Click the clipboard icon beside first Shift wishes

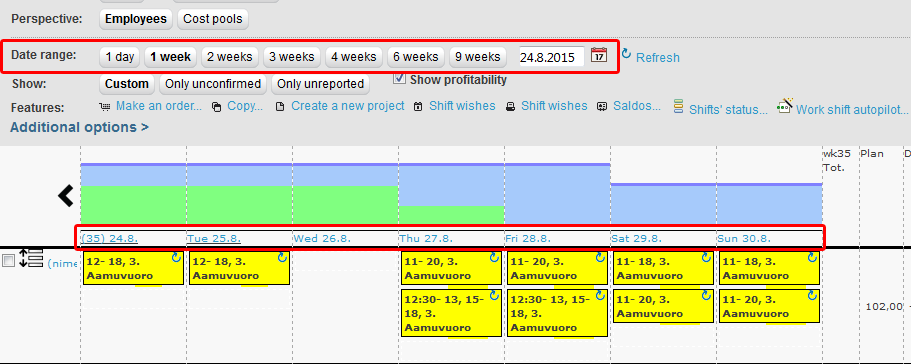pos(418,107)
